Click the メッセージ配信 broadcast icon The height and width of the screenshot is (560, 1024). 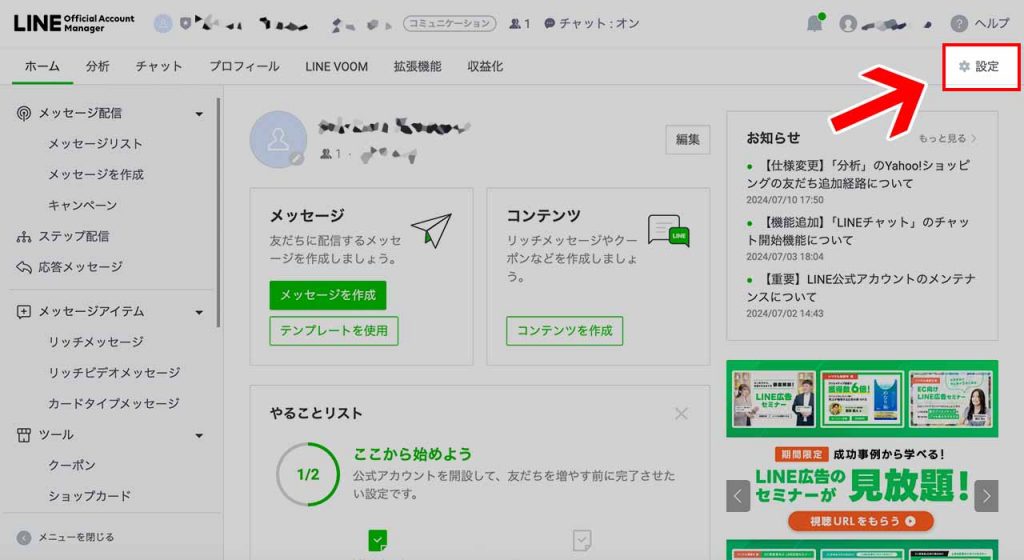(24, 113)
